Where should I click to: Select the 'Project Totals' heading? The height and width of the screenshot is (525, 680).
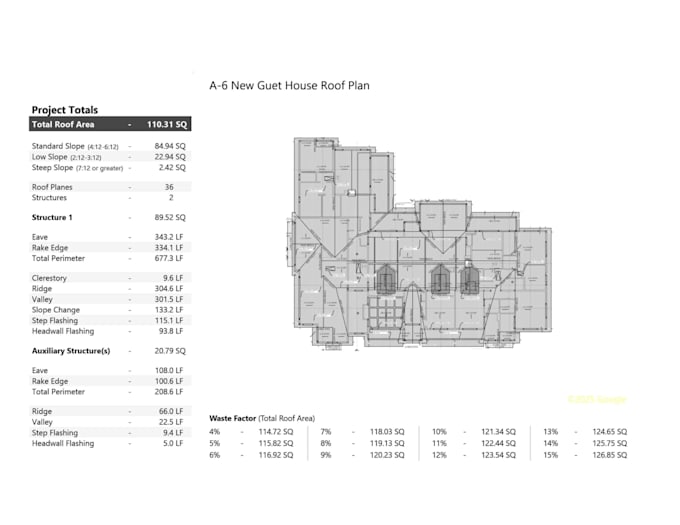point(65,110)
